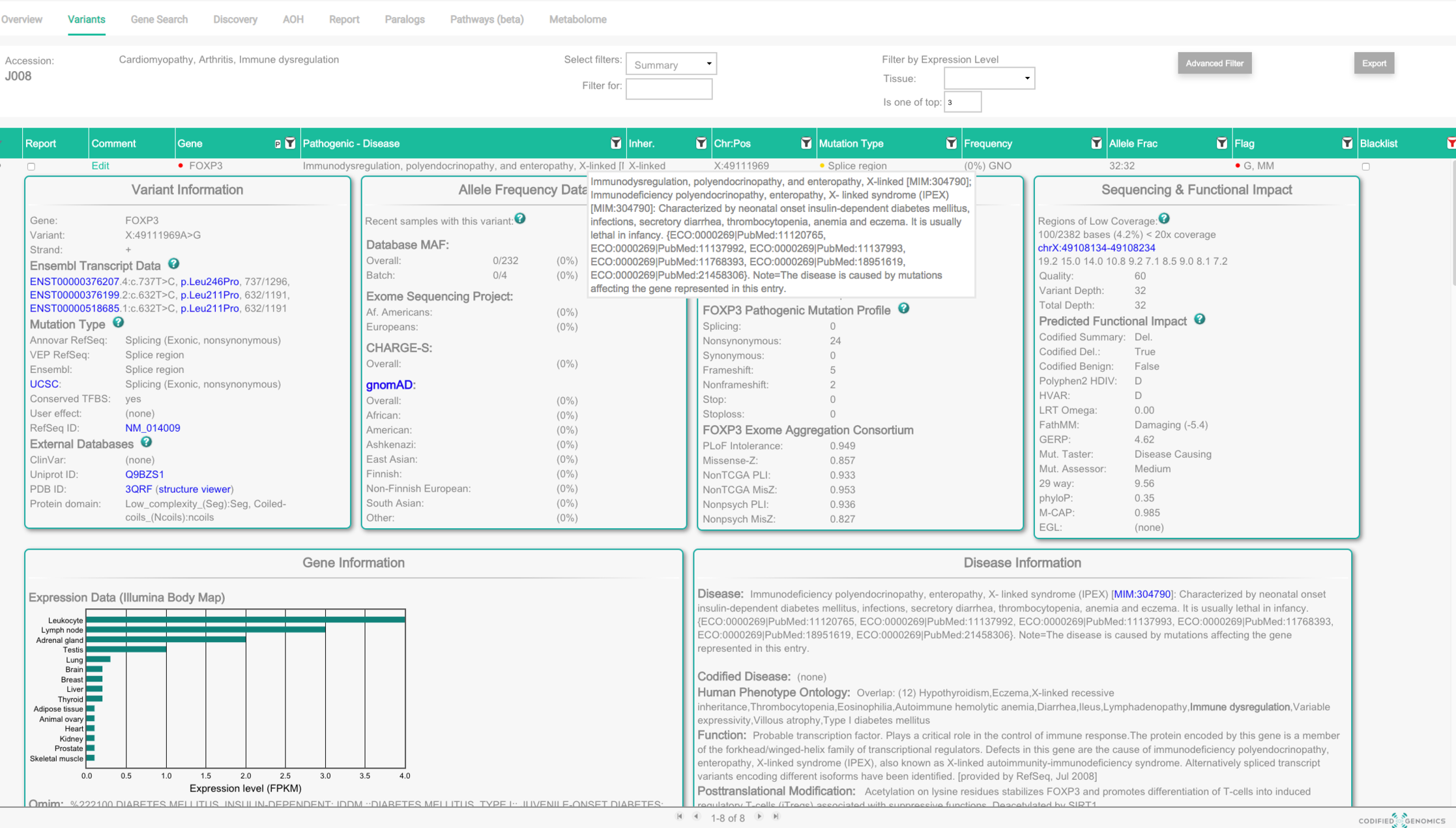Click Edit comment link for FOXP3
The width and height of the screenshot is (1456, 828).
click(100, 166)
